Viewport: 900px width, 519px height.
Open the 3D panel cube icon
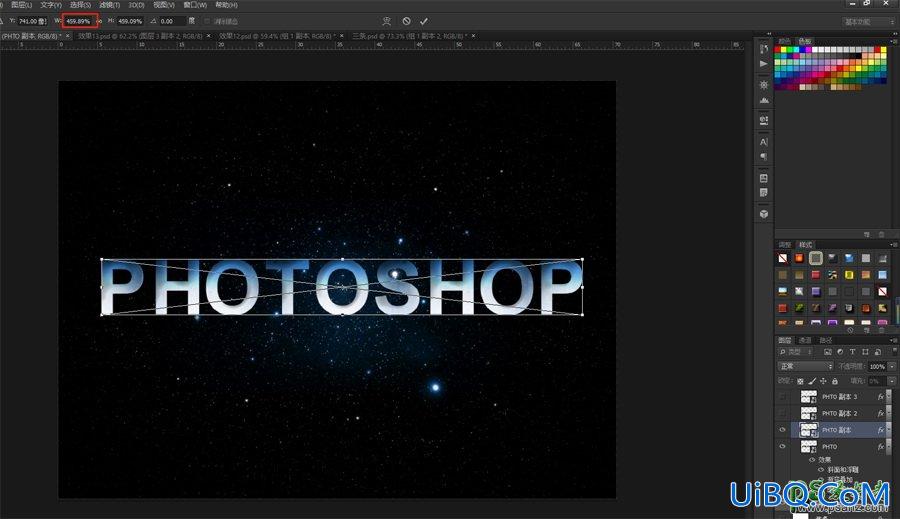tap(763, 214)
